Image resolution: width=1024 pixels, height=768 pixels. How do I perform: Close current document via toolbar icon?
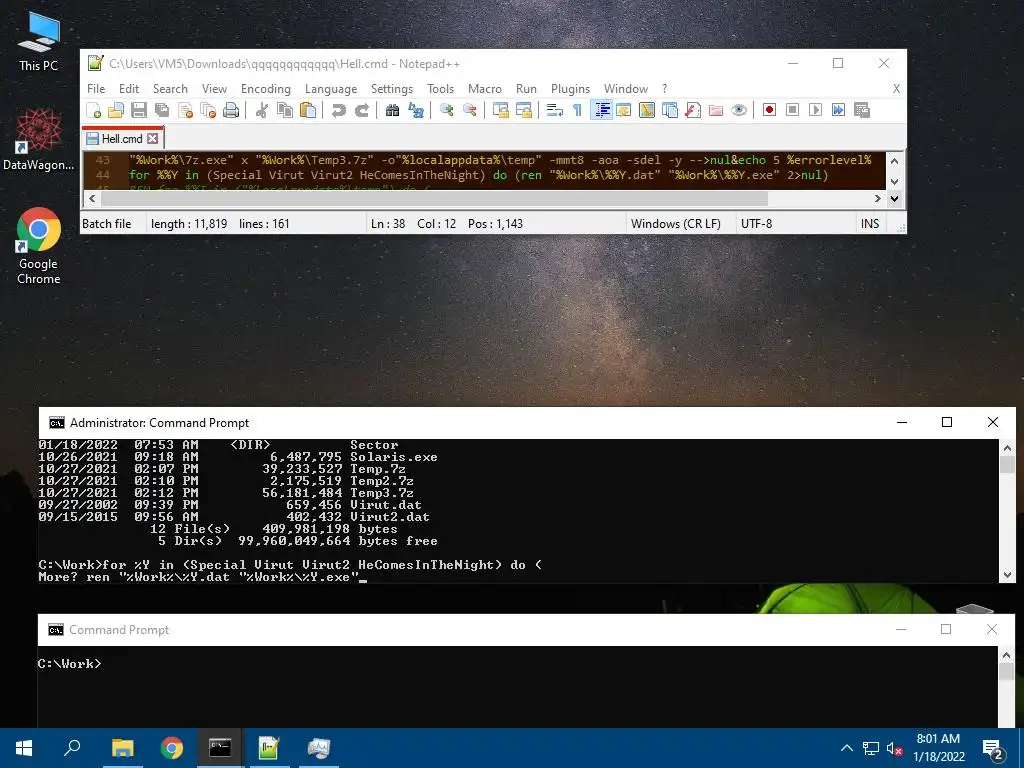click(x=185, y=110)
